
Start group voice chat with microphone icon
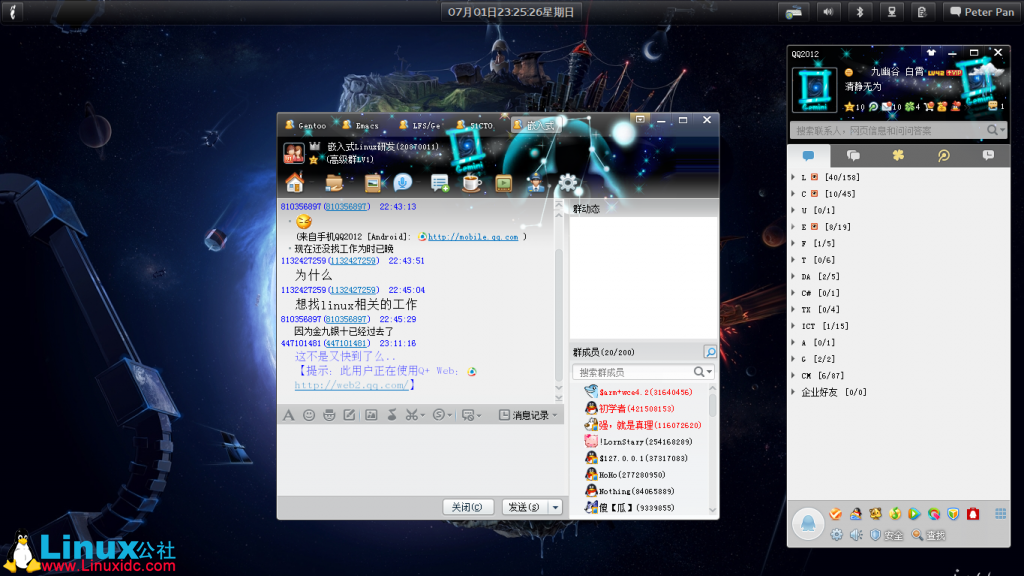[403, 183]
